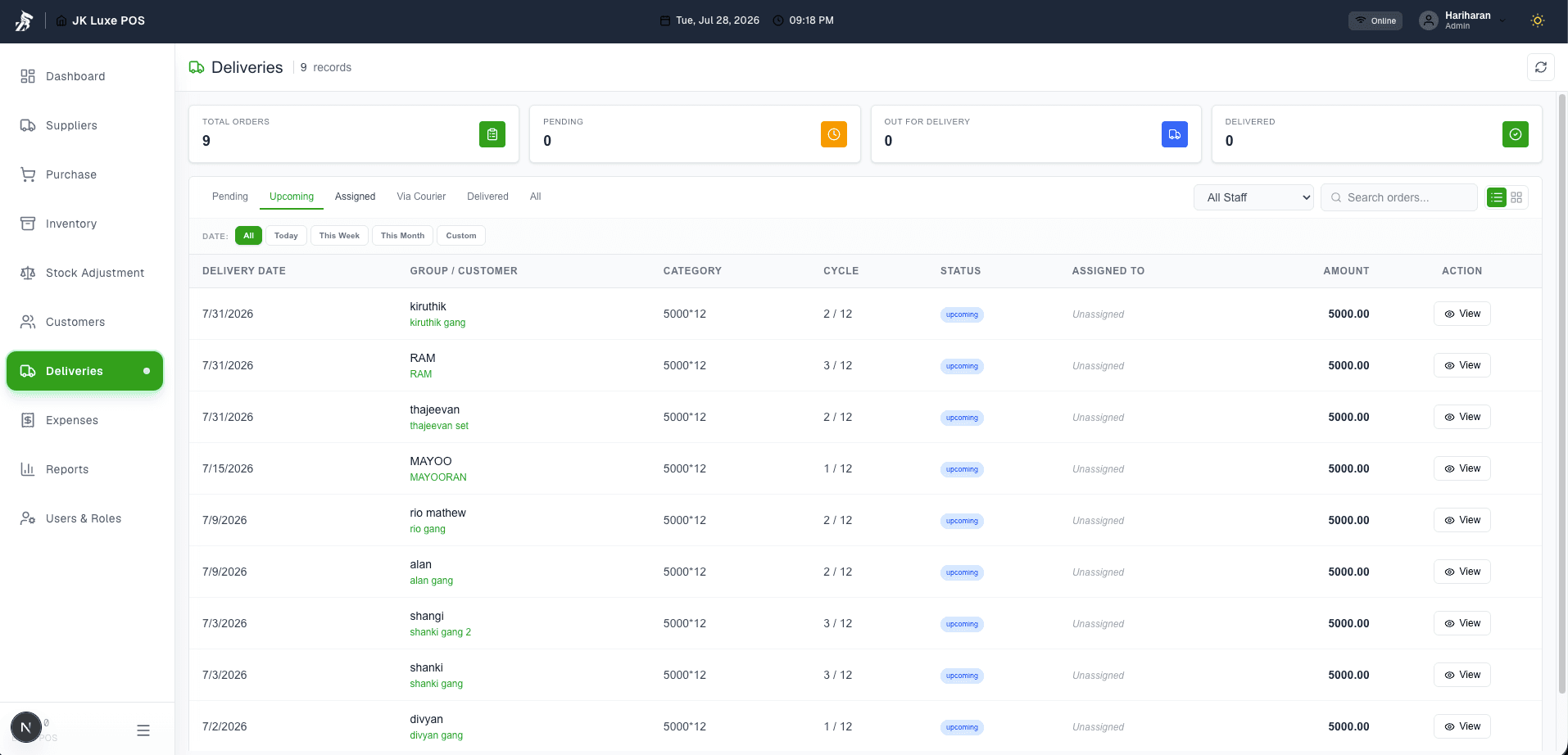This screenshot has height=755, width=1568.
Task: Switch to the Pending tab
Action: [230, 197]
